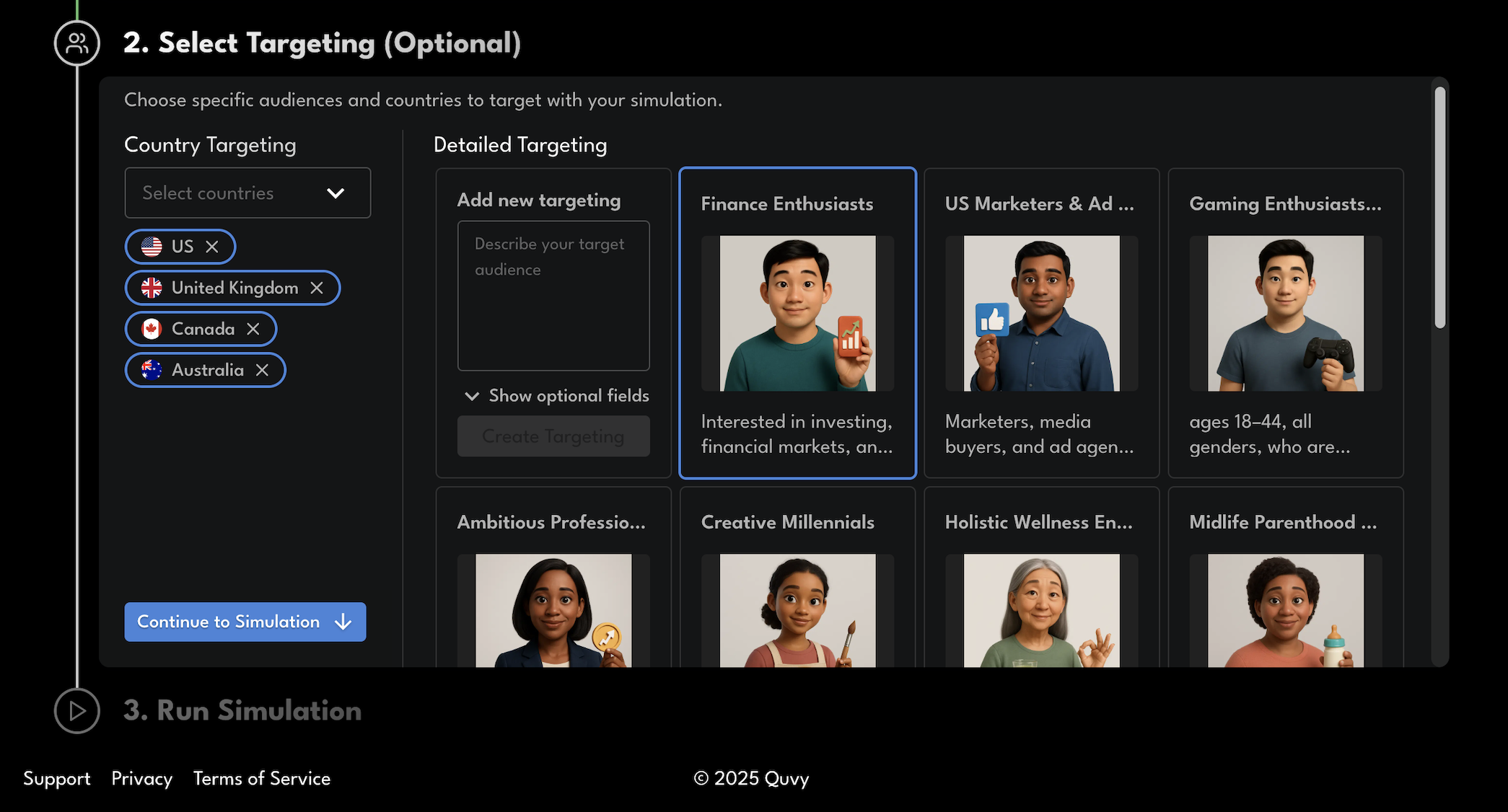This screenshot has height=812, width=1508.
Task: Click the audience step people icon
Action: click(77, 43)
